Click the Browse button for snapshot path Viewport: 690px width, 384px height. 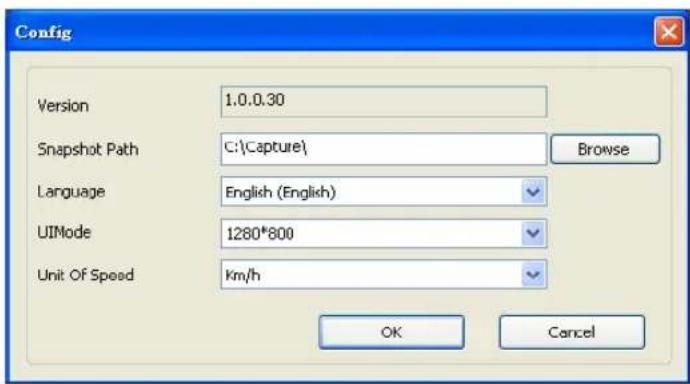click(605, 149)
